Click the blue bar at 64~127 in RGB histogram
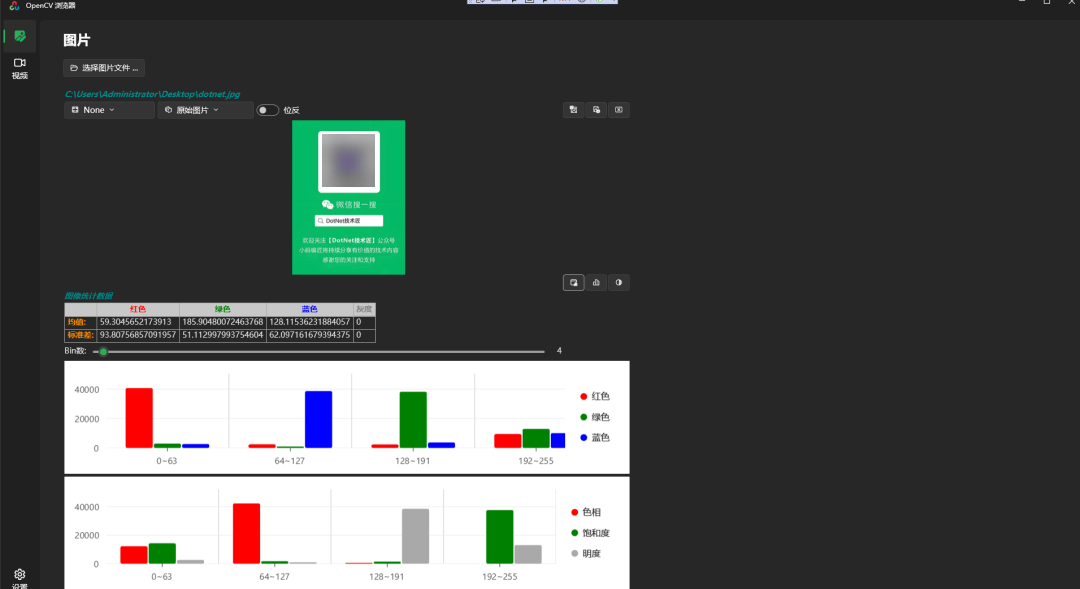 click(318, 420)
